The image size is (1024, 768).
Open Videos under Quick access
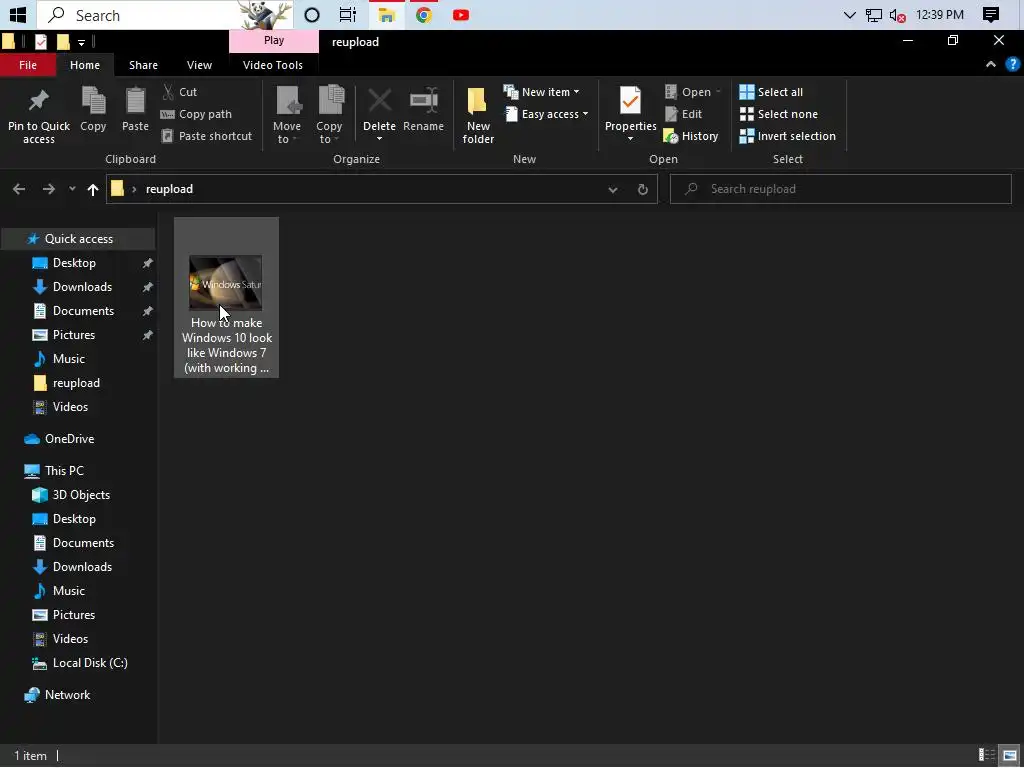coord(70,407)
